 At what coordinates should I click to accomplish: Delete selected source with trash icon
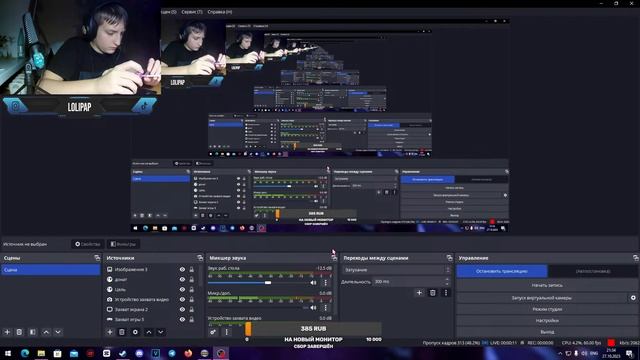pyautogui.click(x=122, y=332)
